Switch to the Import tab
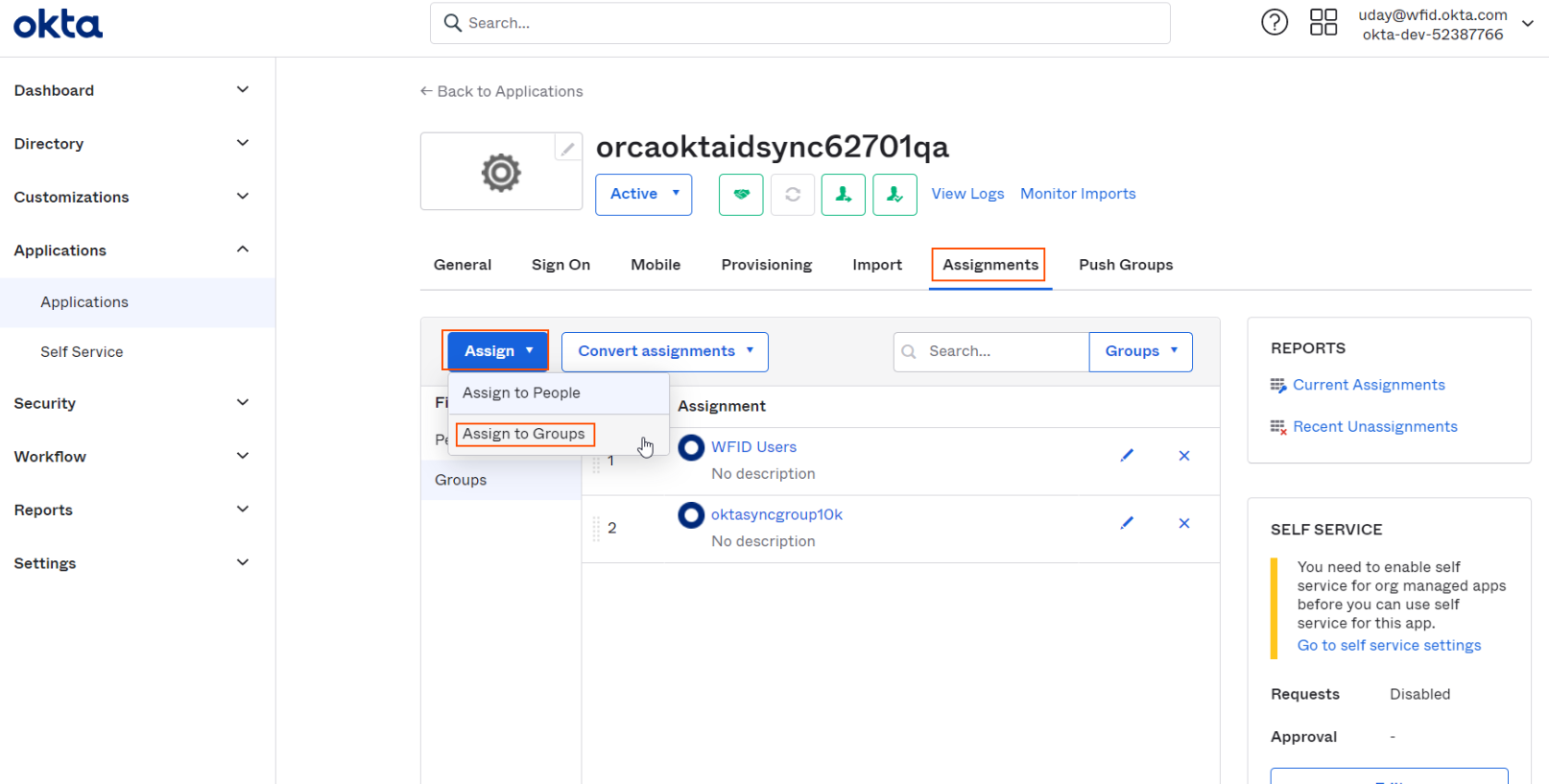This screenshot has height=784, width=1549. coord(877,265)
